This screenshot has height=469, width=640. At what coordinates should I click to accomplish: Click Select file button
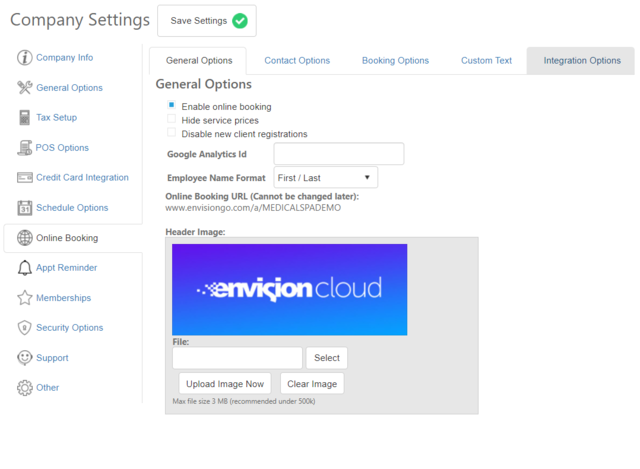pyautogui.click(x=327, y=358)
